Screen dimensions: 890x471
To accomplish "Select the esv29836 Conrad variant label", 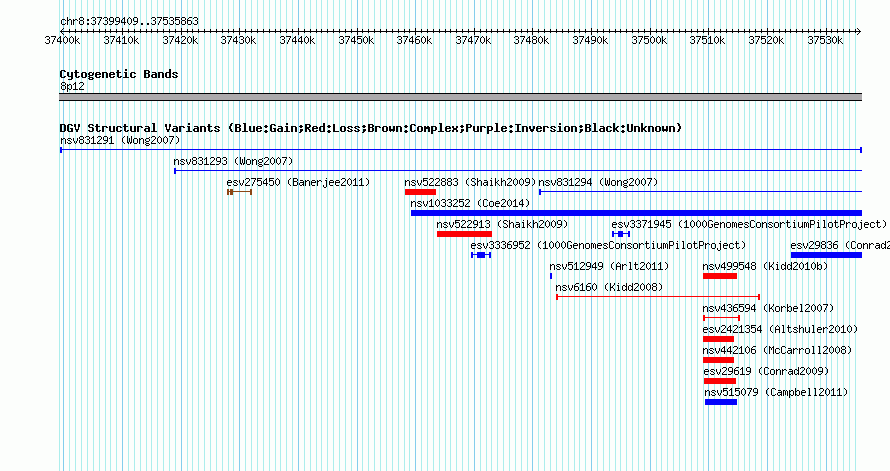I will point(840,245).
